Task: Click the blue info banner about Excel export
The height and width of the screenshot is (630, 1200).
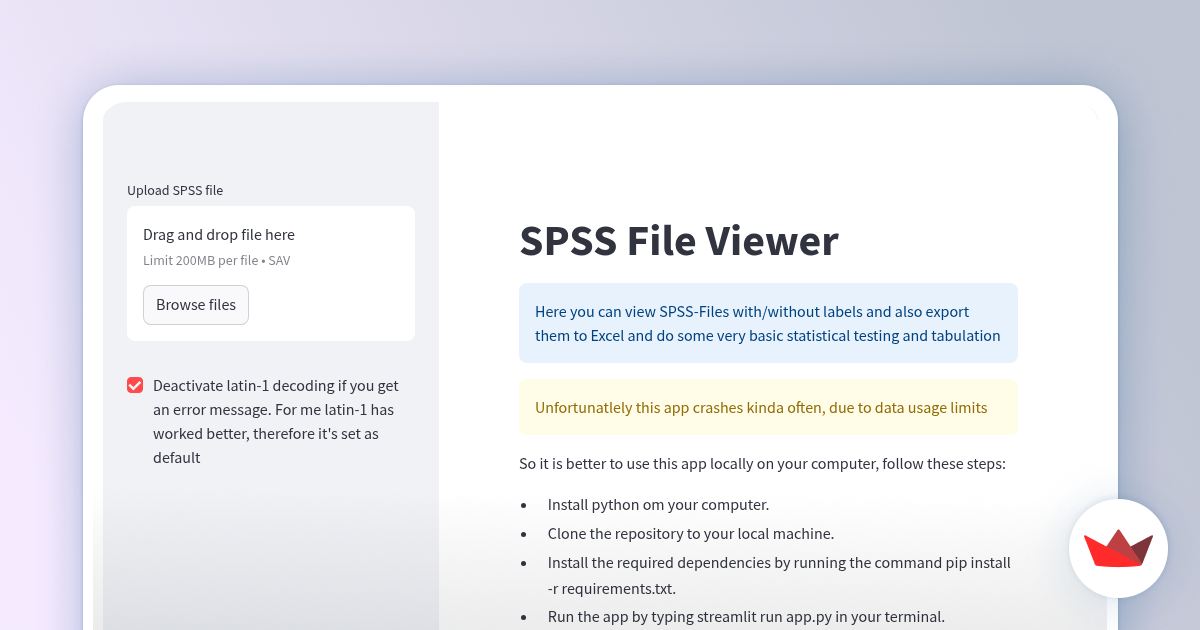Action: click(x=767, y=323)
